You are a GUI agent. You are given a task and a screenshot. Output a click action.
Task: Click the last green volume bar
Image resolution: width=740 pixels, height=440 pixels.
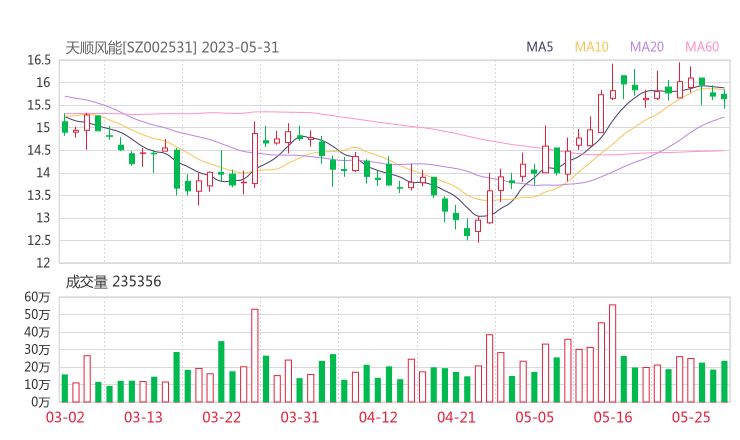coord(724,382)
